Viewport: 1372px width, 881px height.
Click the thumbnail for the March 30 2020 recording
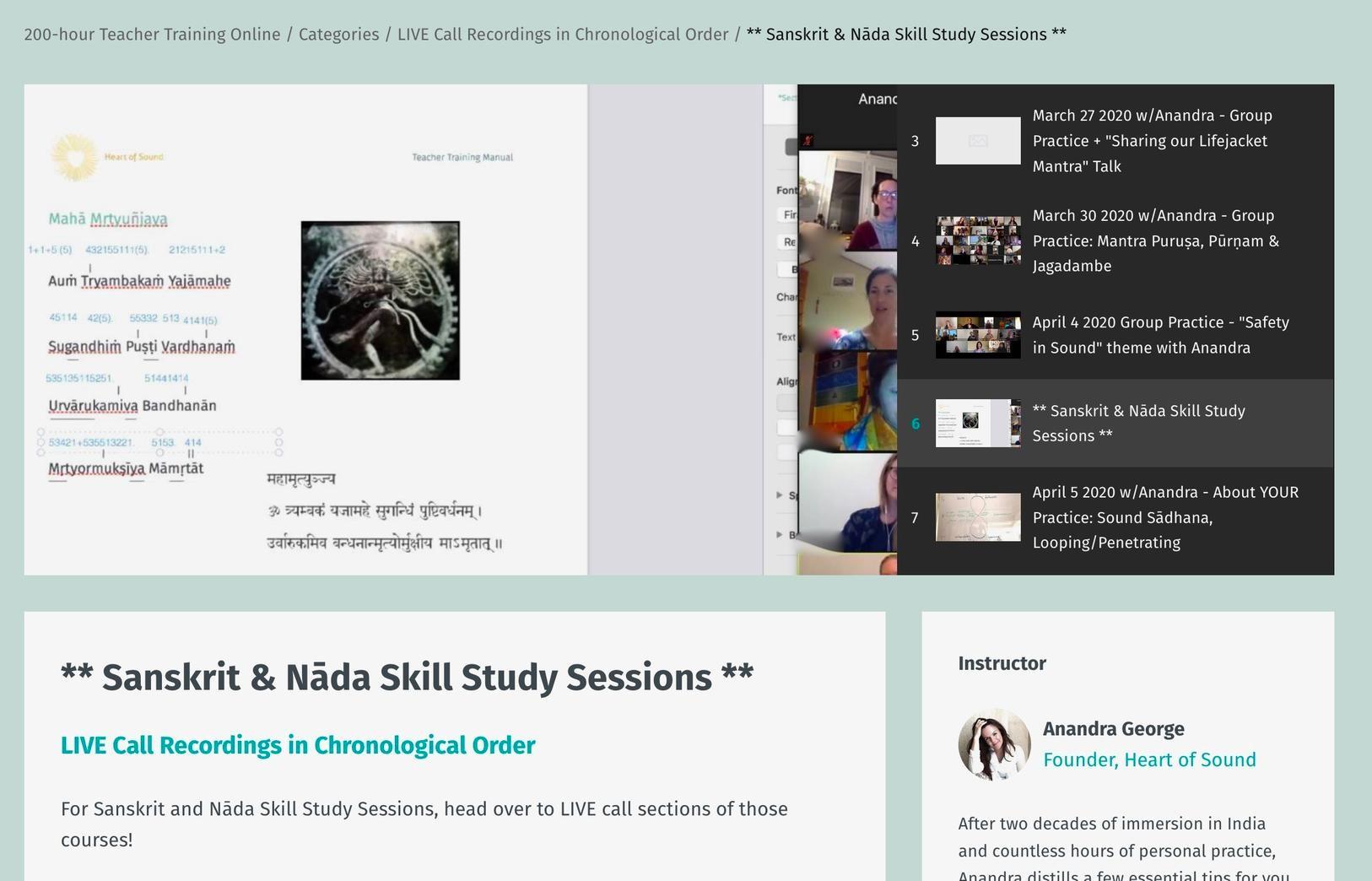(978, 241)
